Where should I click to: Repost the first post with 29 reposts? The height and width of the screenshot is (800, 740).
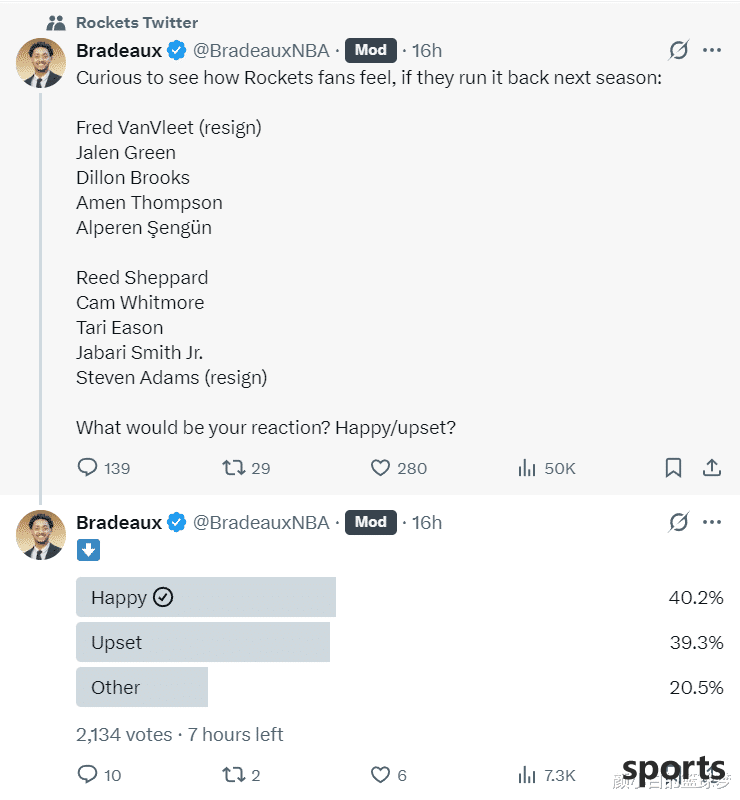pos(232,467)
